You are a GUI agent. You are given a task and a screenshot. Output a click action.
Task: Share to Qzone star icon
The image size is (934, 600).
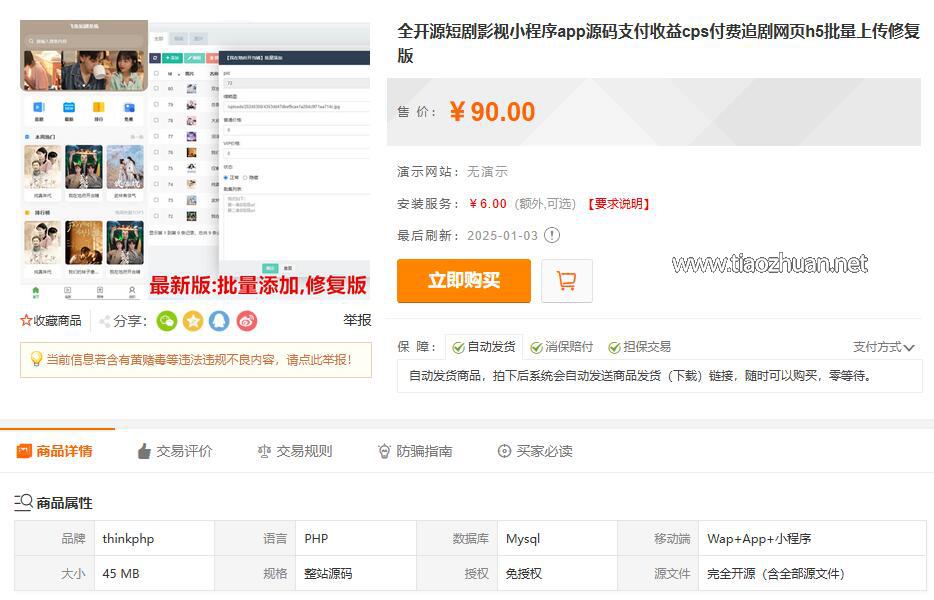[193, 321]
